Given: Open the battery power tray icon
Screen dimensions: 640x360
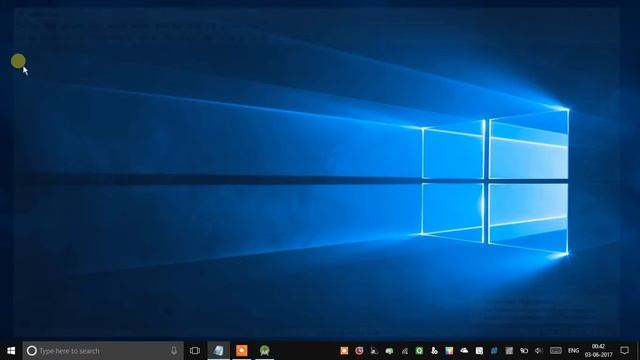Looking at the screenshot, I should click(x=524, y=351).
